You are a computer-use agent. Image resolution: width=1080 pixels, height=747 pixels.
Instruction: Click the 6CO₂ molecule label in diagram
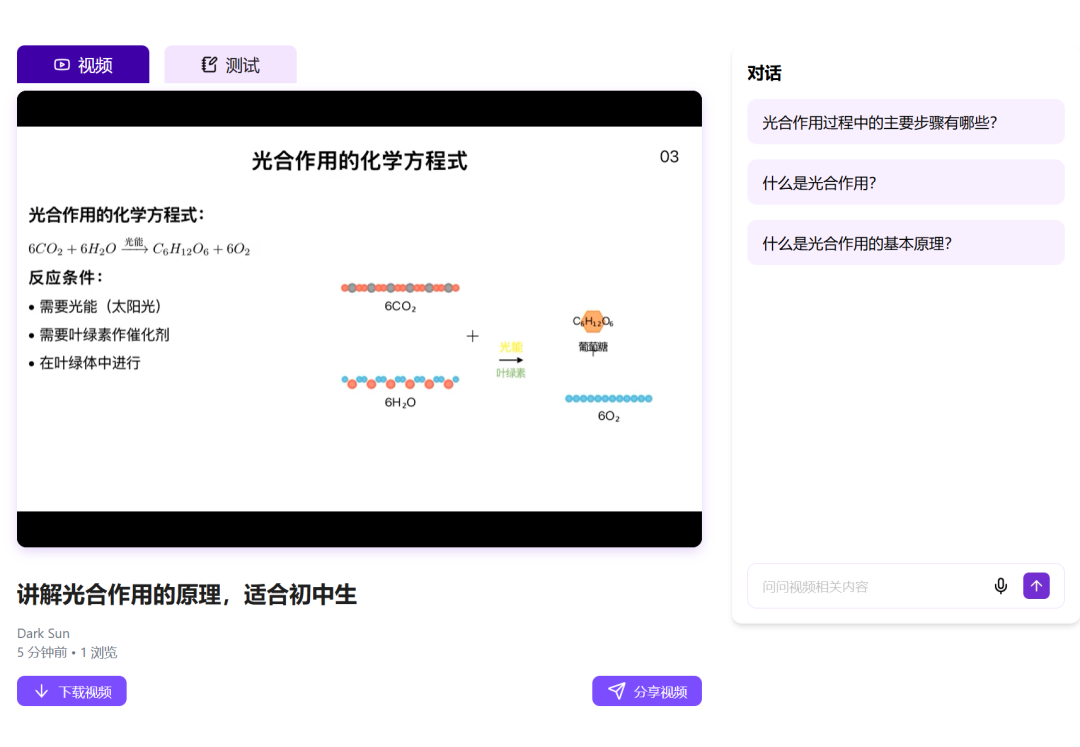(400, 306)
